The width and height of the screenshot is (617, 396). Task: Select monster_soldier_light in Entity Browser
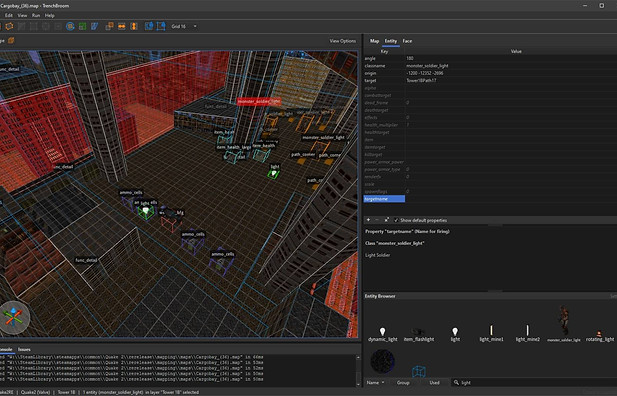[564, 324]
